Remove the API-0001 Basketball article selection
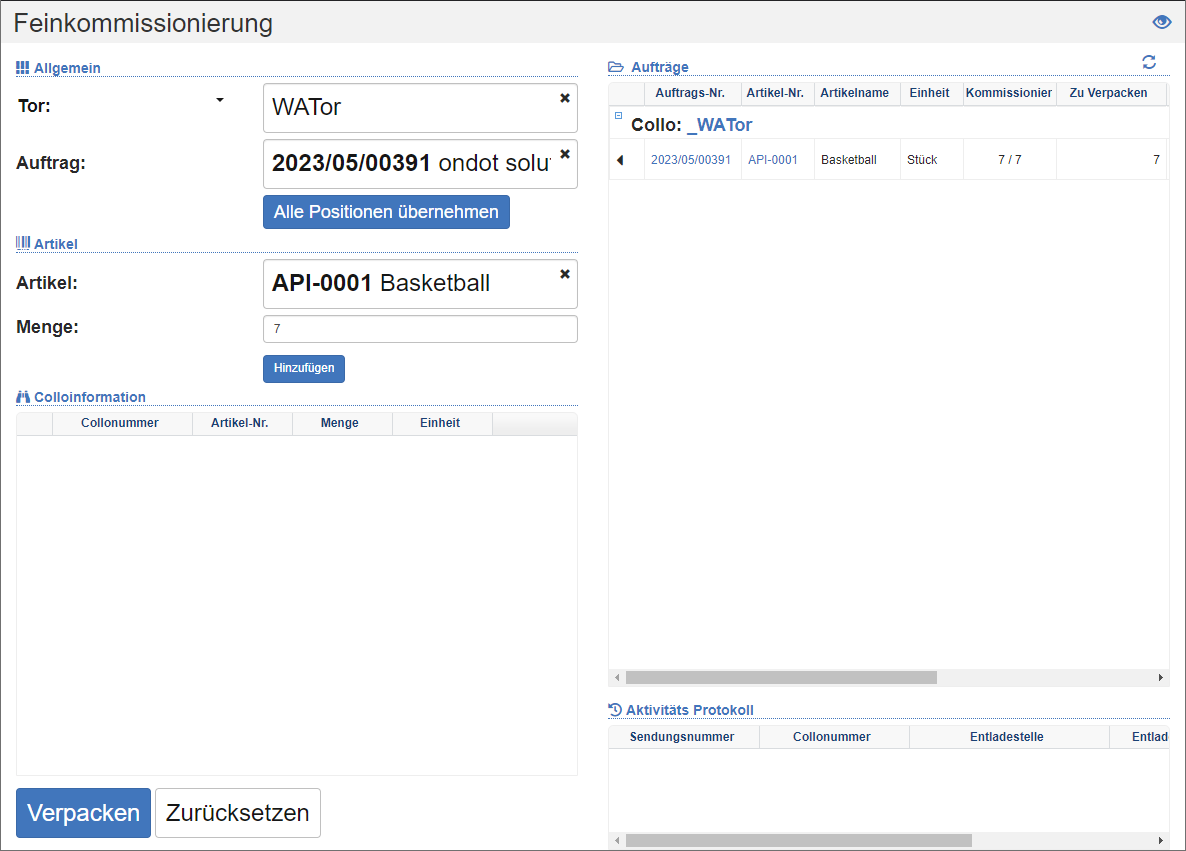Screen dimensions: 1186x851 pyautogui.click(x=564, y=274)
